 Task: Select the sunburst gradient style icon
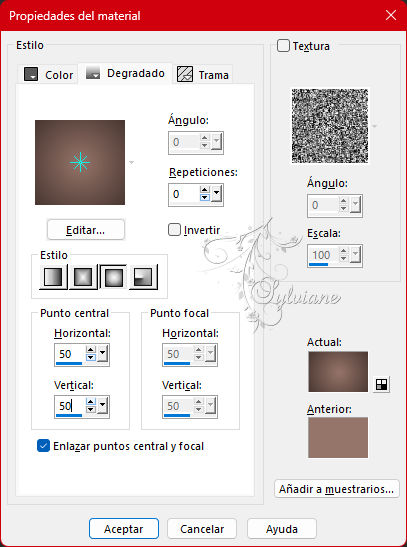(x=113, y=277)
